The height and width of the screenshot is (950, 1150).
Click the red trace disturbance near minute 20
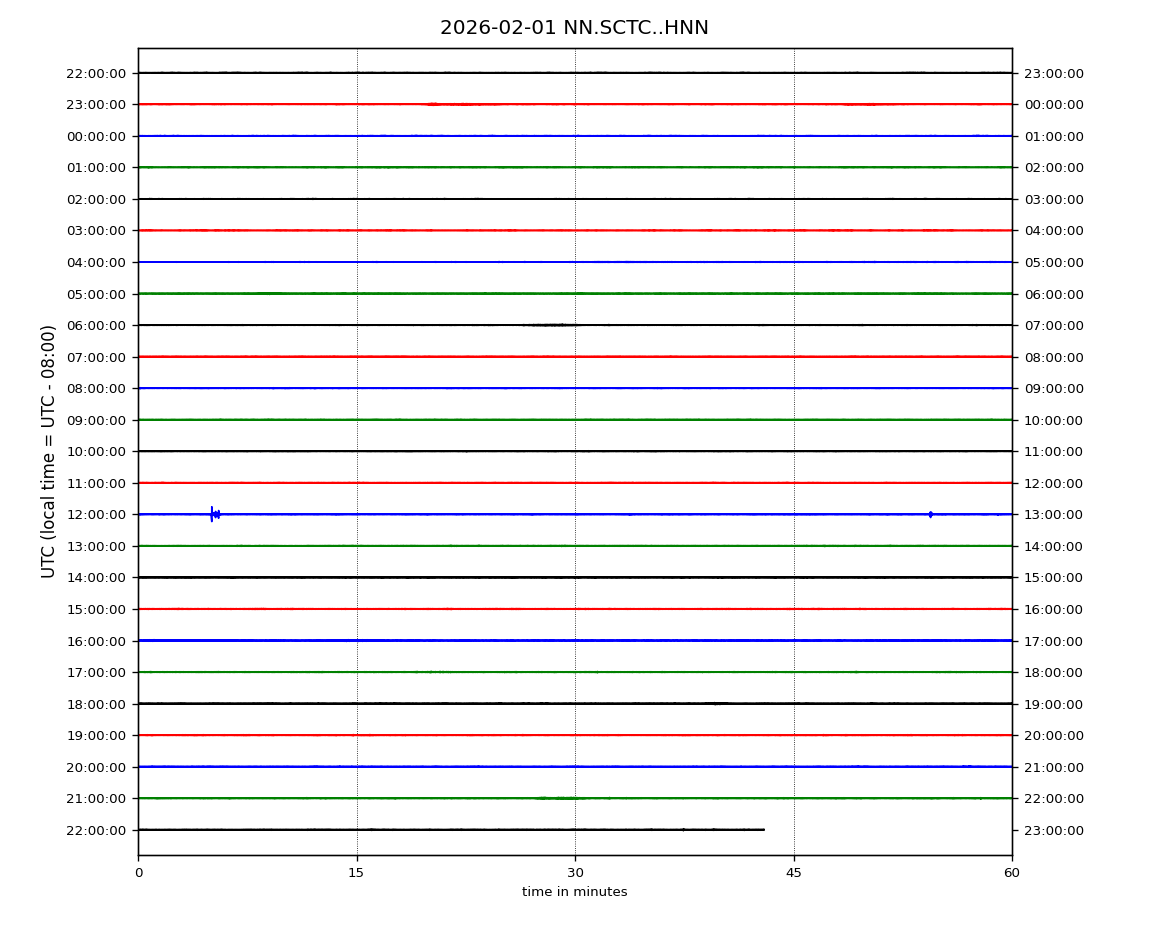pyautogui.click(x=432, y=104)
